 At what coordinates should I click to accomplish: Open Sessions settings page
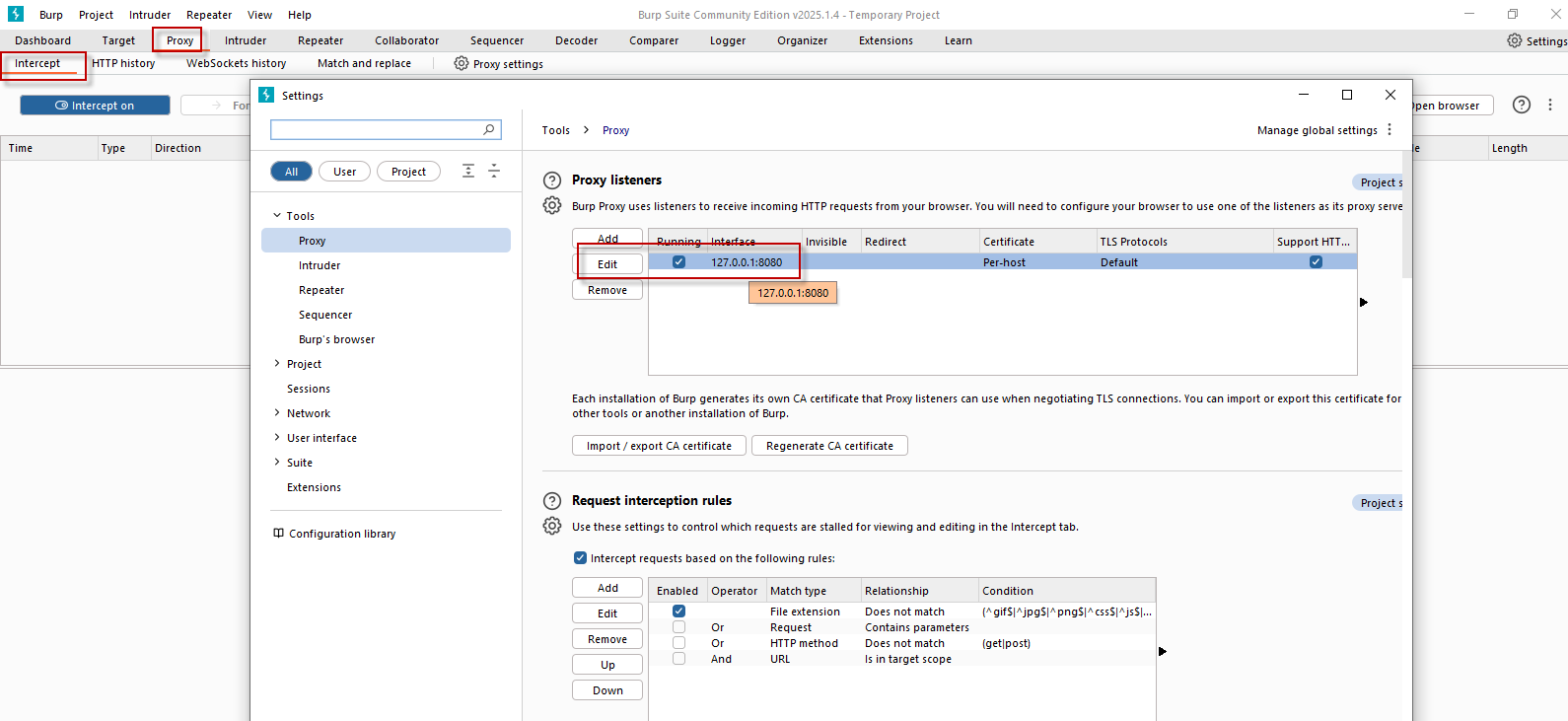pyautogui.click(x=309, y=389)
